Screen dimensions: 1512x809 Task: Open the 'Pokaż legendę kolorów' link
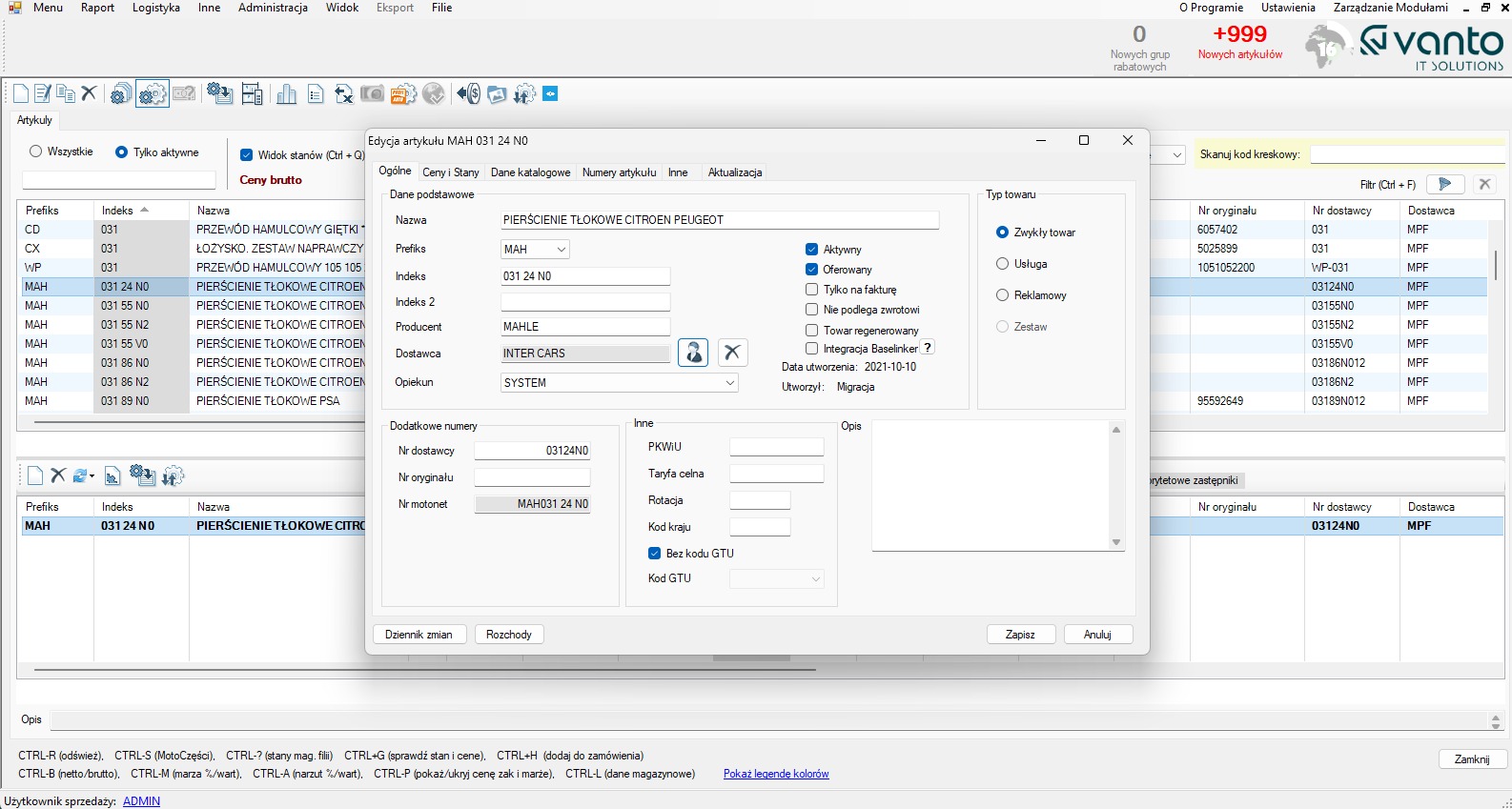[x=775, y=774]
